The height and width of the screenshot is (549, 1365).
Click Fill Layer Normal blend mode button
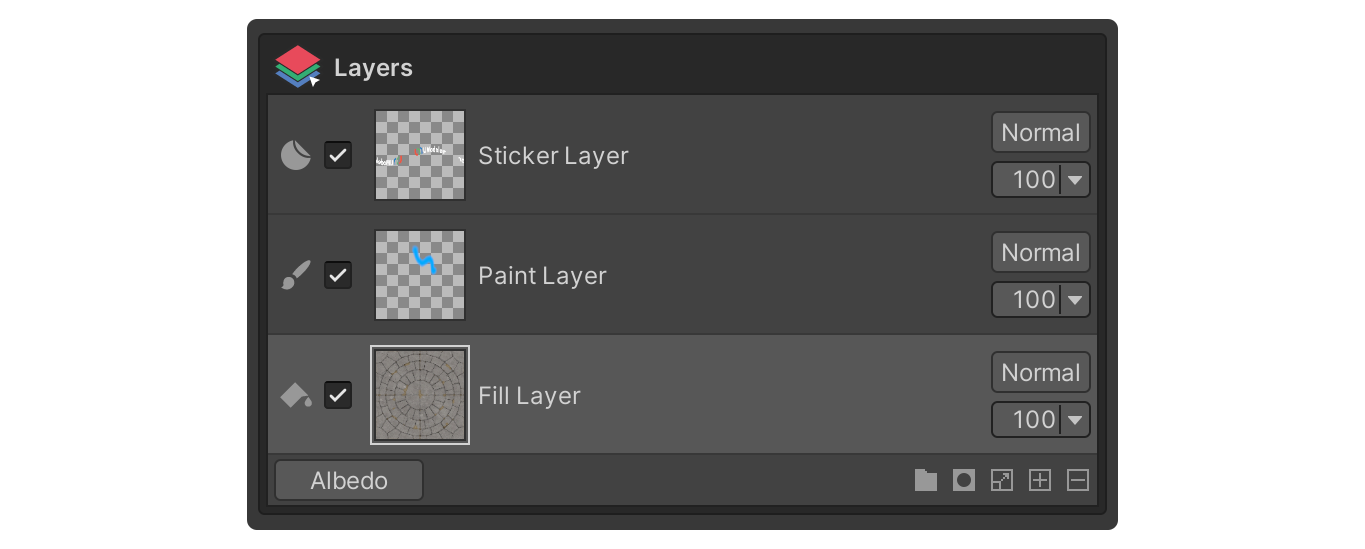coord(1040,373)
